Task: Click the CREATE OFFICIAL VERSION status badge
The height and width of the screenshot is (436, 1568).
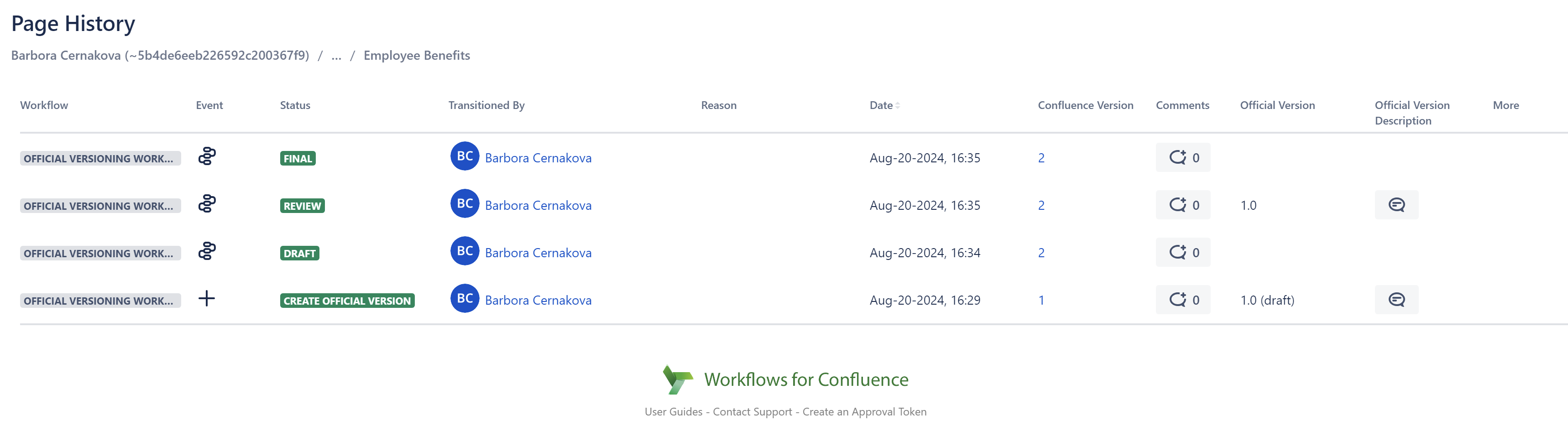Action: [347, 301]
